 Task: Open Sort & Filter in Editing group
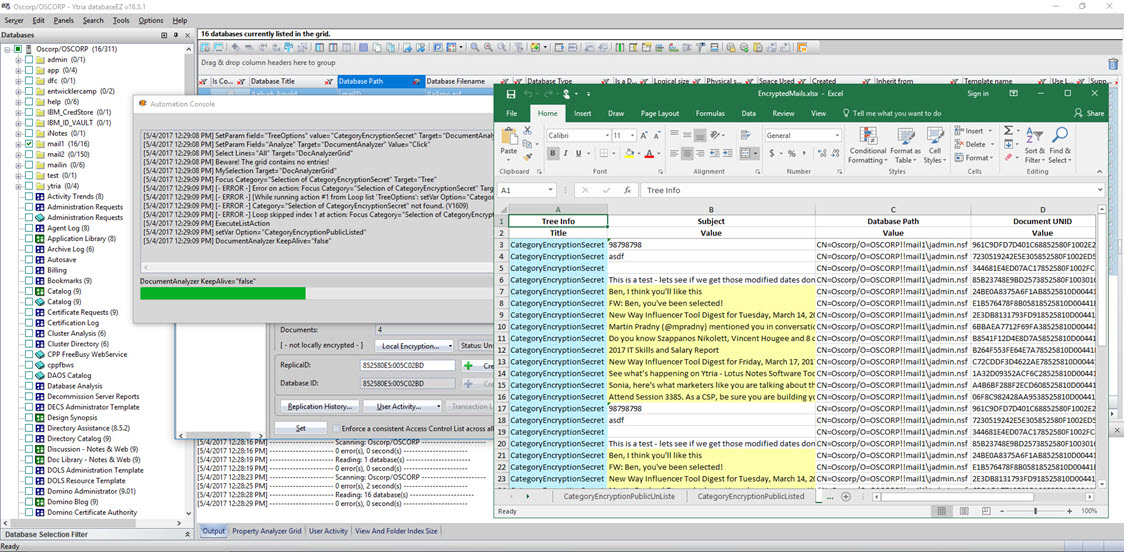1035,145
